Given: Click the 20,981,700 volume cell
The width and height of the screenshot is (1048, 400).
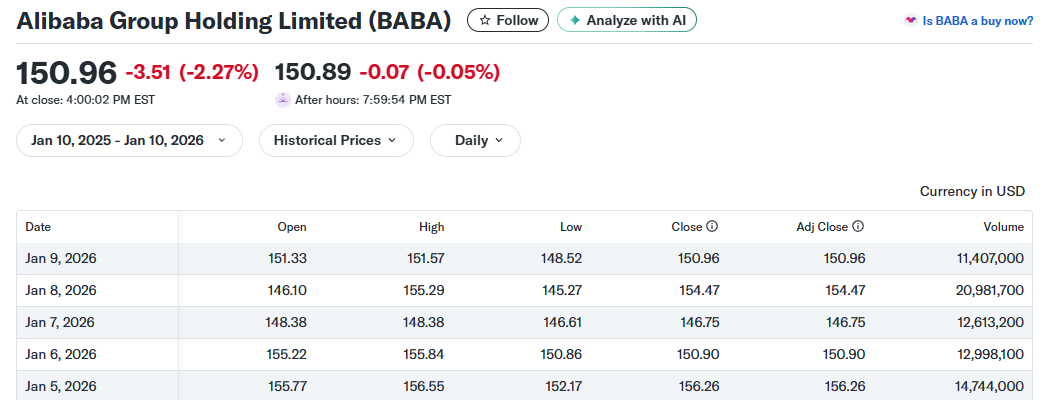Looking at the screenshot, I should coord(982,290).
